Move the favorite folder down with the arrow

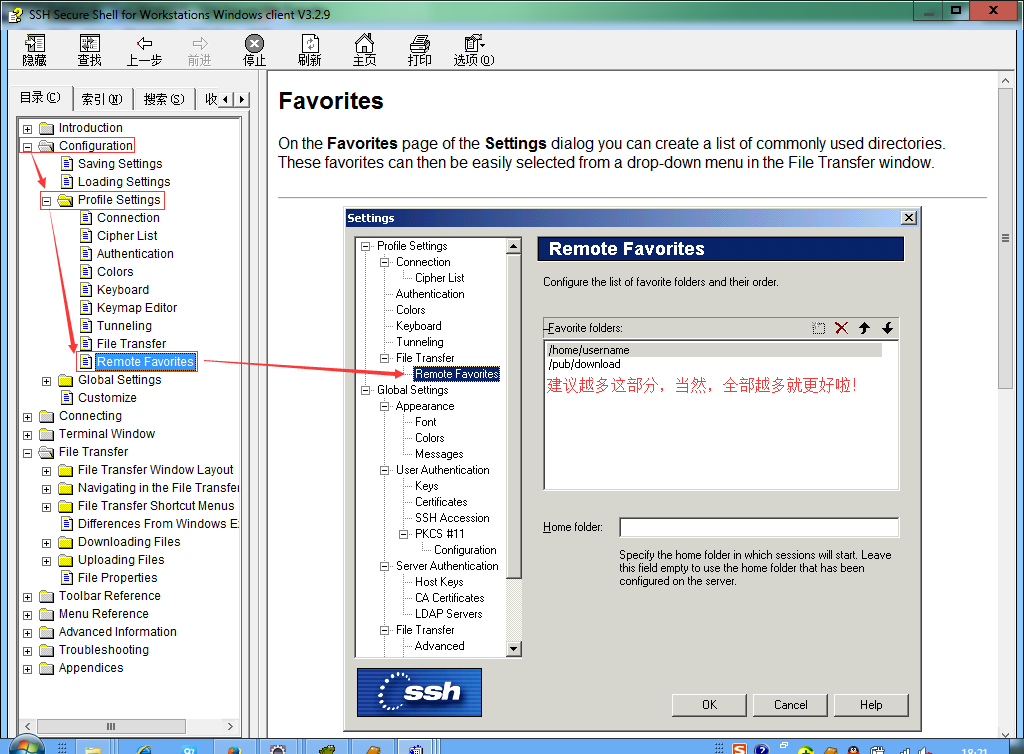[888, 328]
